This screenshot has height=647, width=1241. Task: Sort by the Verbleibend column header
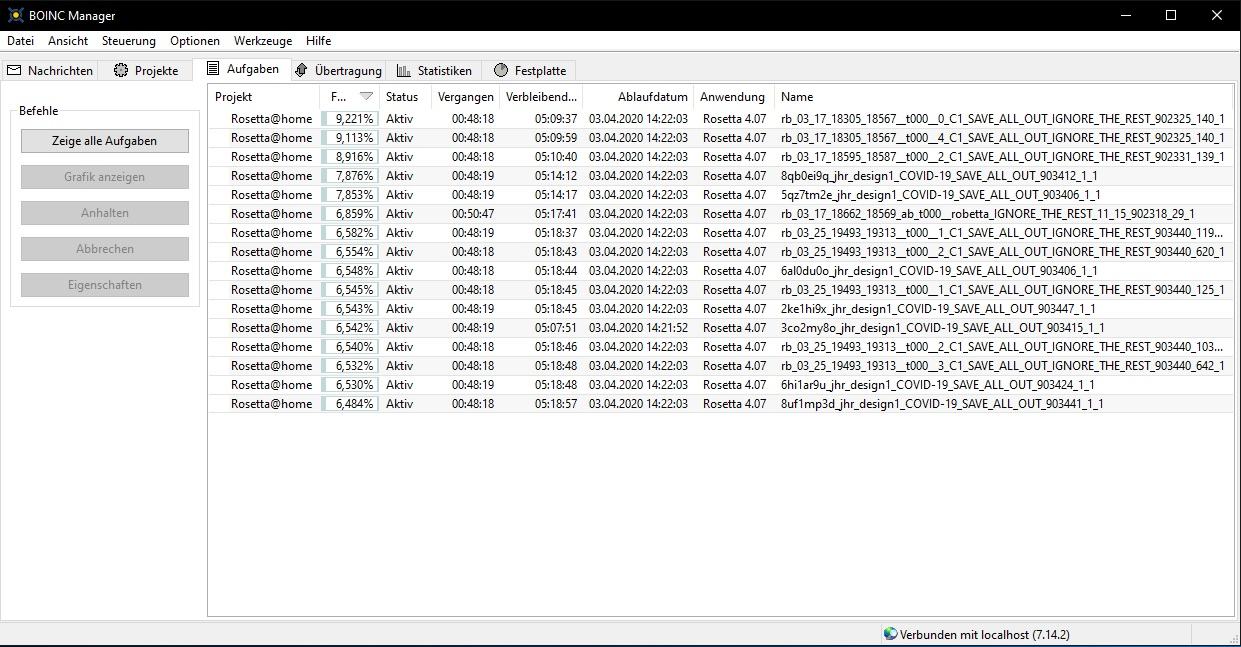point(541,97)
